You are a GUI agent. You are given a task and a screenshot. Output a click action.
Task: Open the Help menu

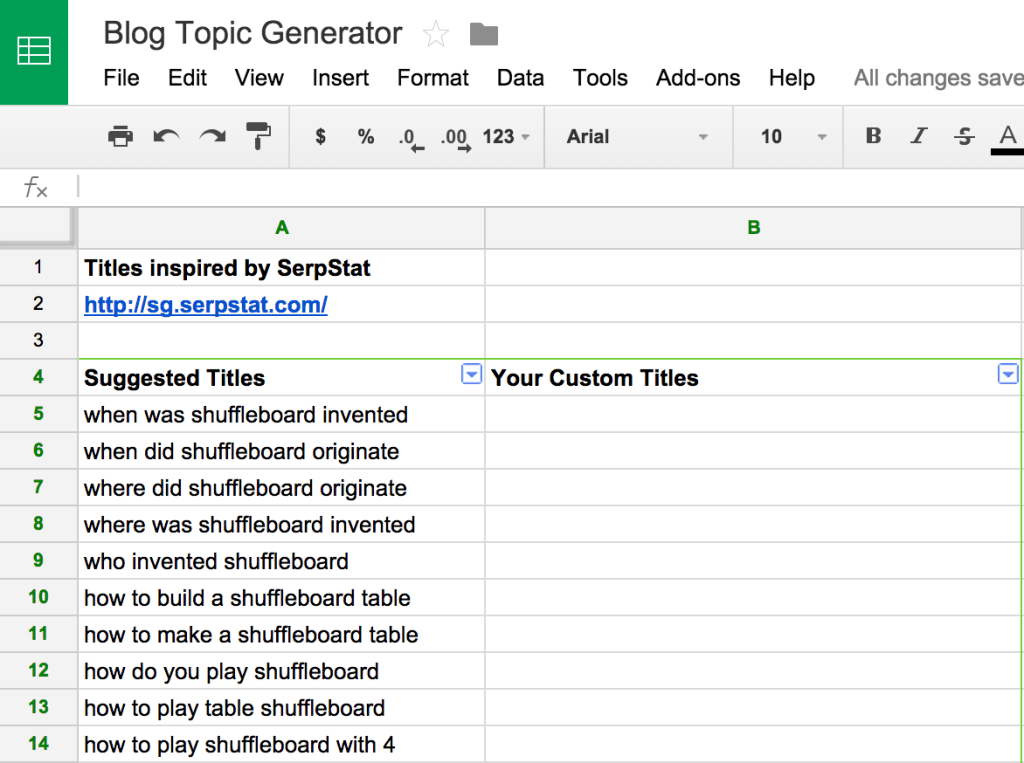(x=792, y=78)
